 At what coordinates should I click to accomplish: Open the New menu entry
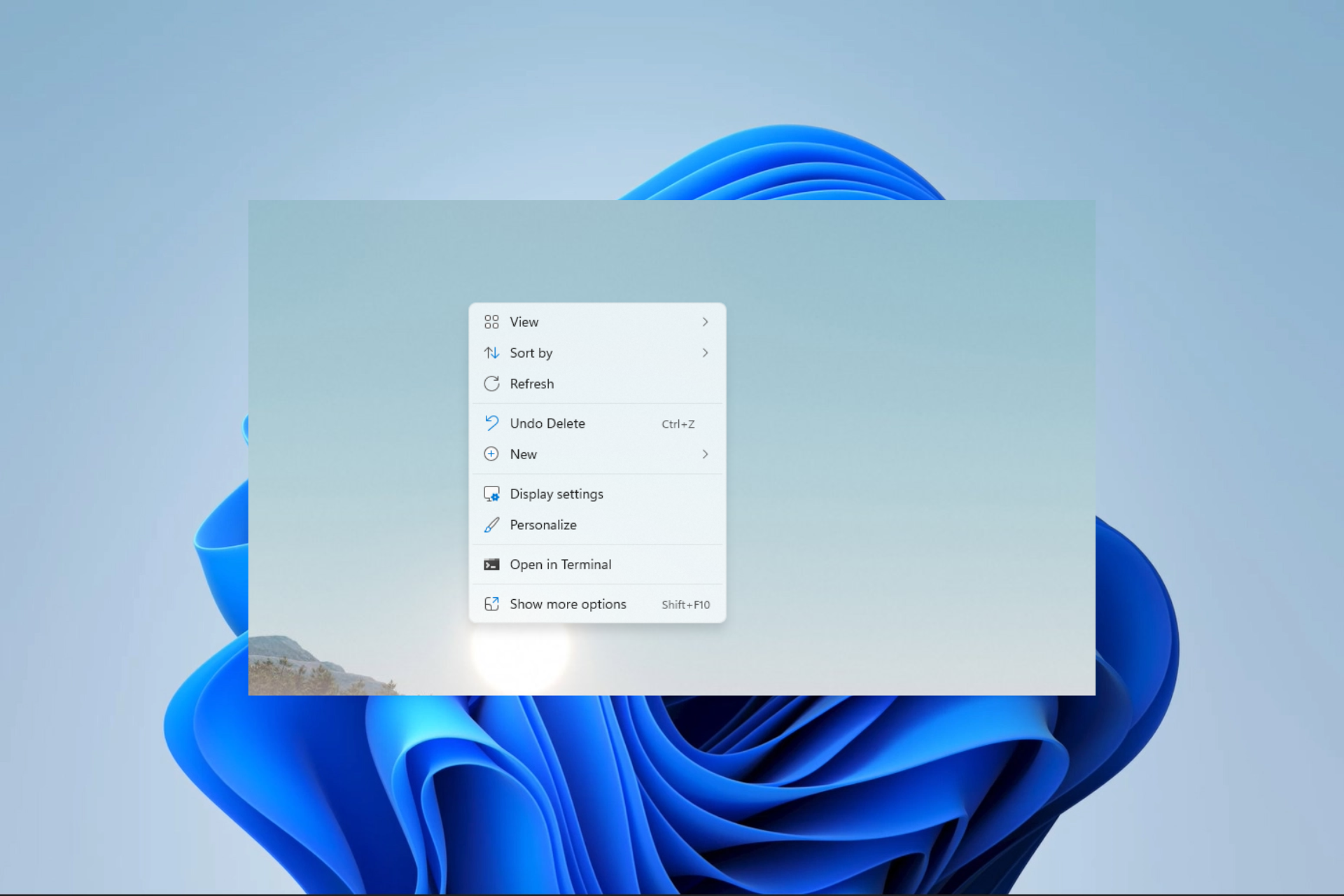pos(597,454)
